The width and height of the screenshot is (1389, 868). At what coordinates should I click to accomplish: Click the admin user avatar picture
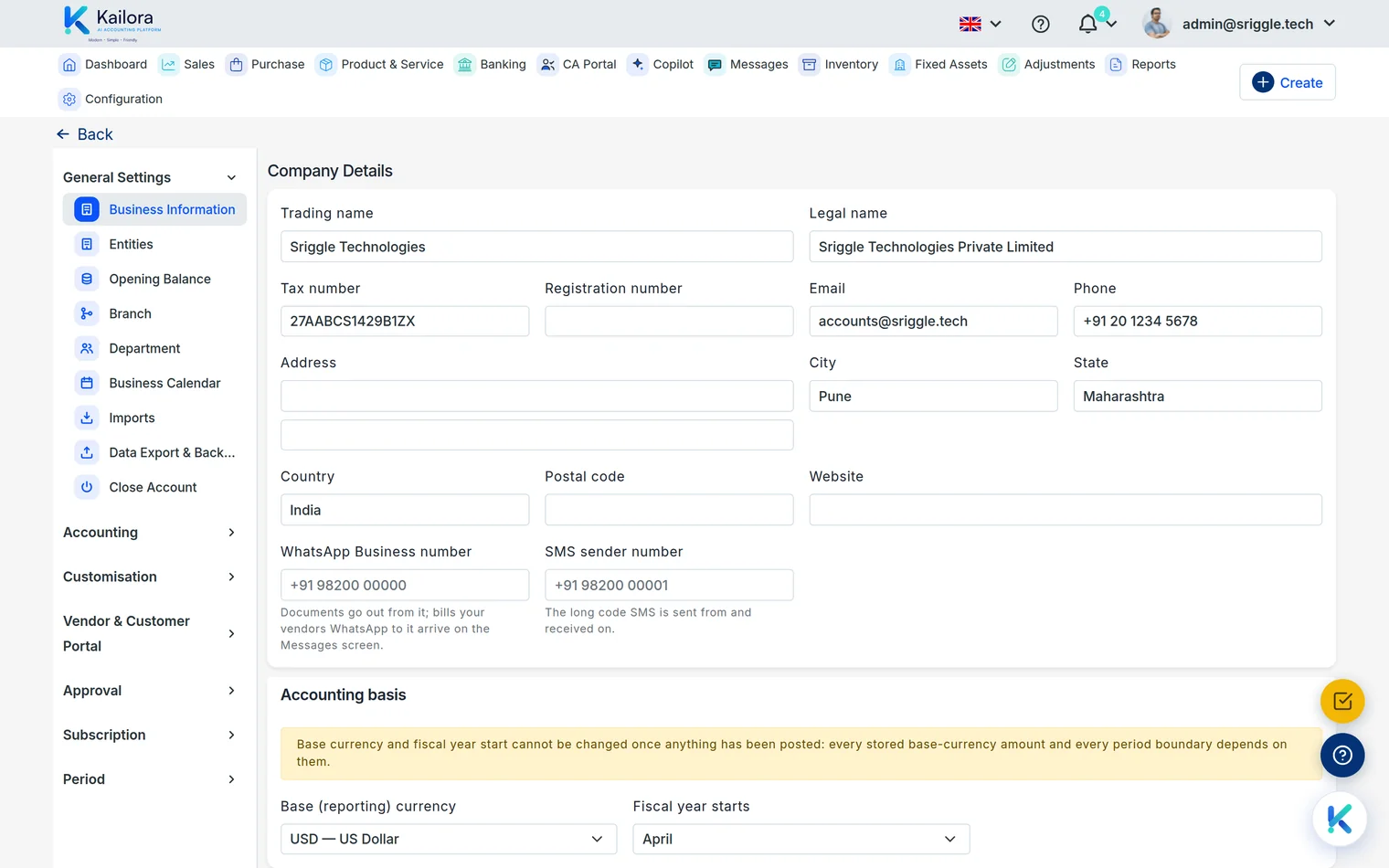click(x=1157, y=24)
